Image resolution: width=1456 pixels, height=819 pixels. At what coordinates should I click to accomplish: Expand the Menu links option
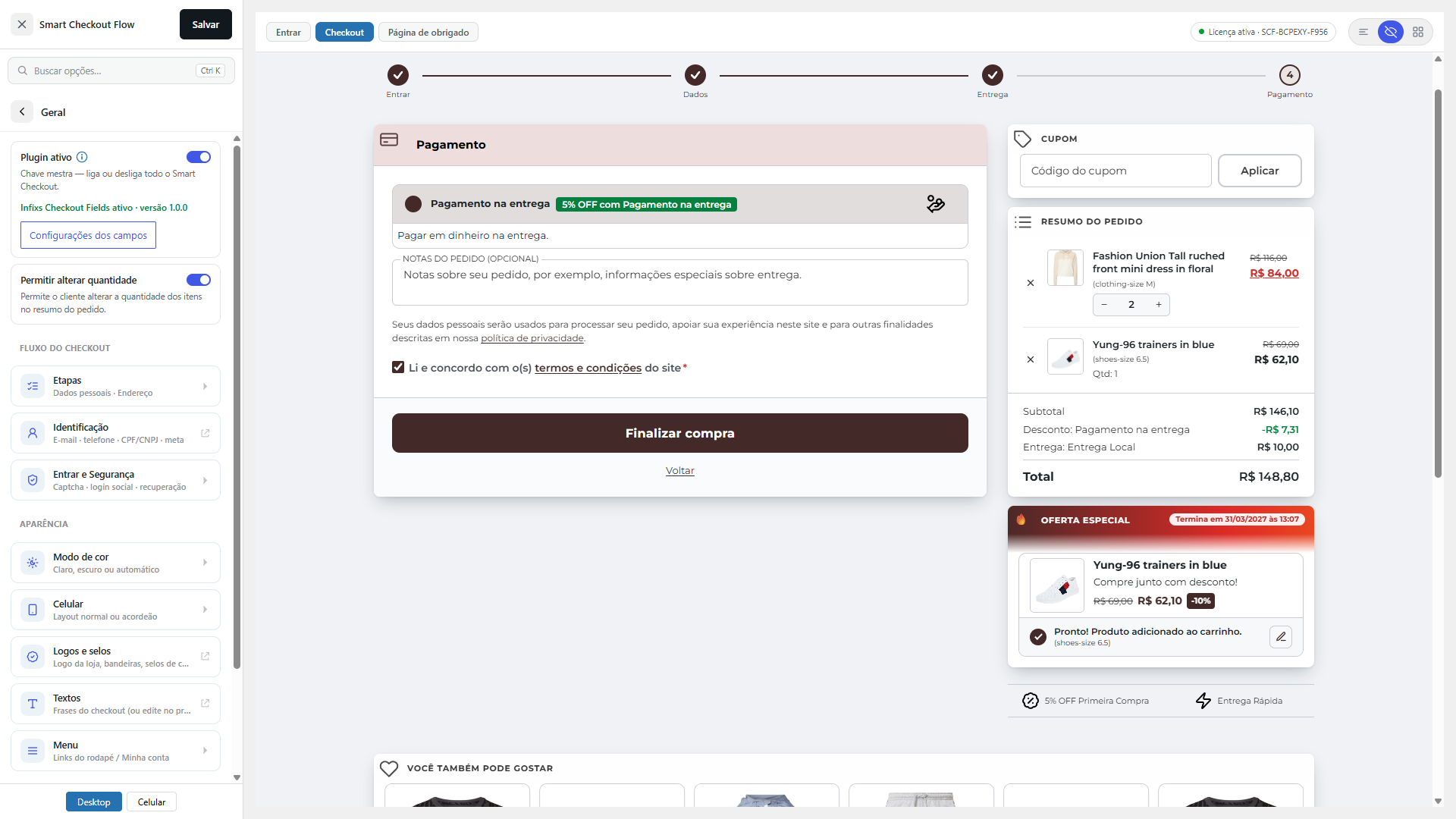[115, 751]
